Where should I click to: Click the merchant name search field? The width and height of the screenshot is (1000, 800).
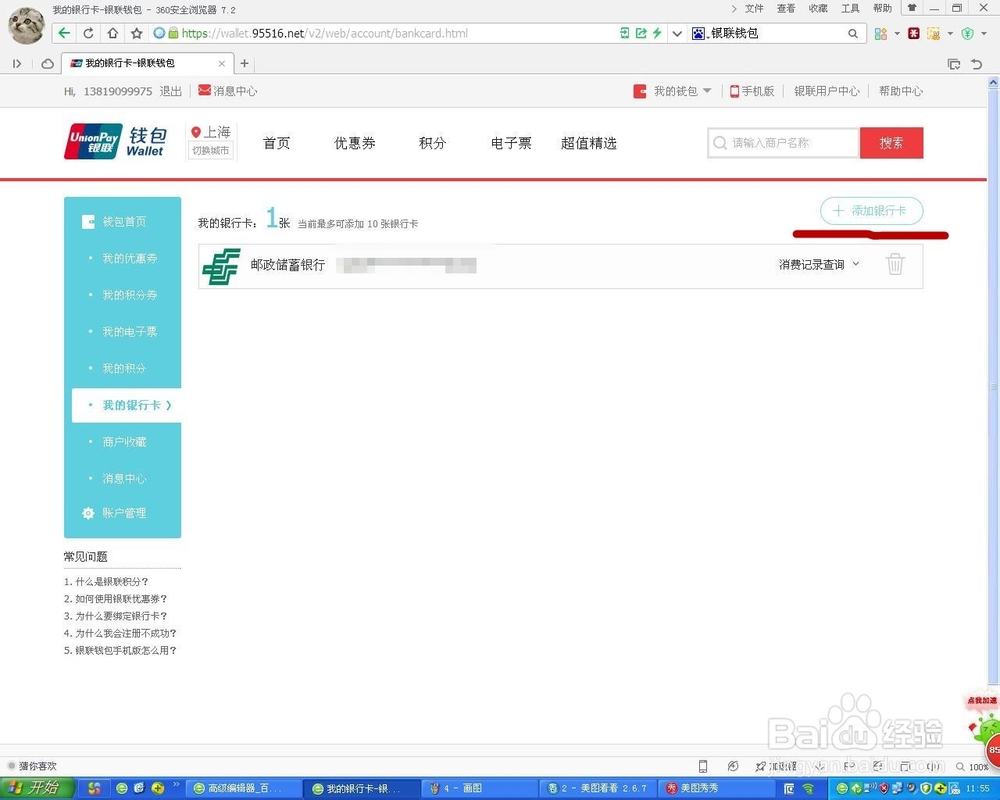[x=783, y=143]
